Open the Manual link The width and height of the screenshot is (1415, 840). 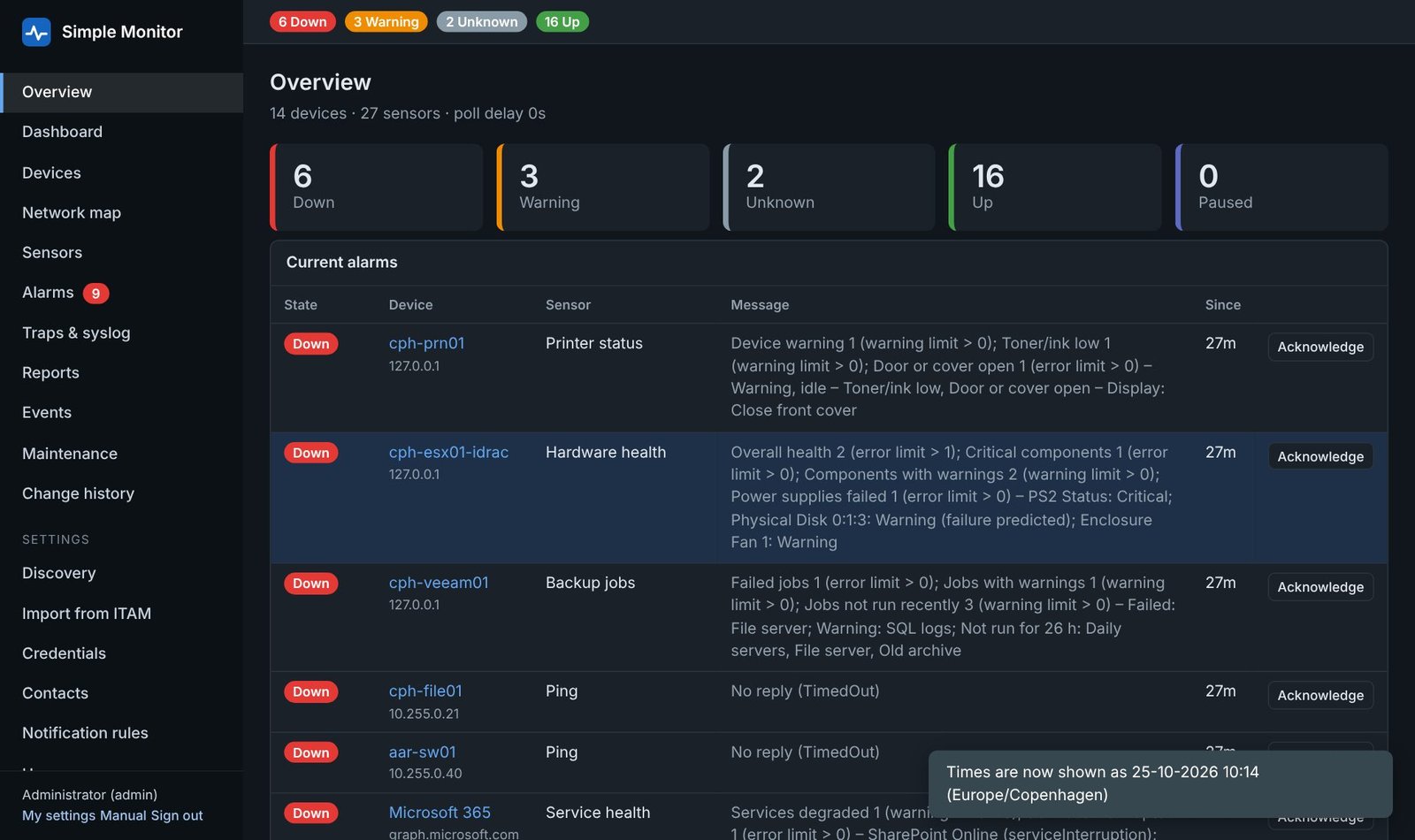(x=124, y=815)
